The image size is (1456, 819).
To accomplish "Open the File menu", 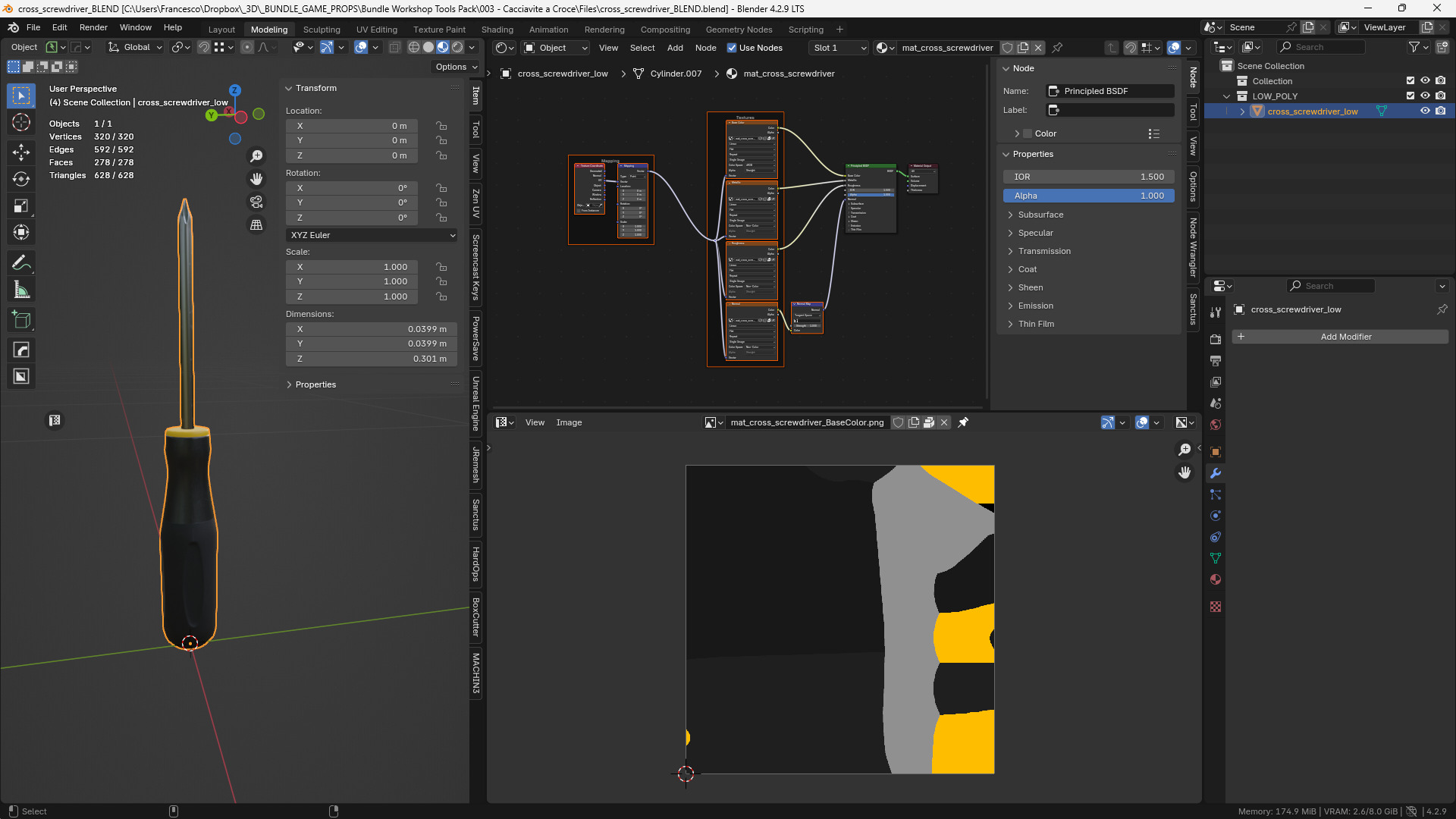I will point(33,27).
